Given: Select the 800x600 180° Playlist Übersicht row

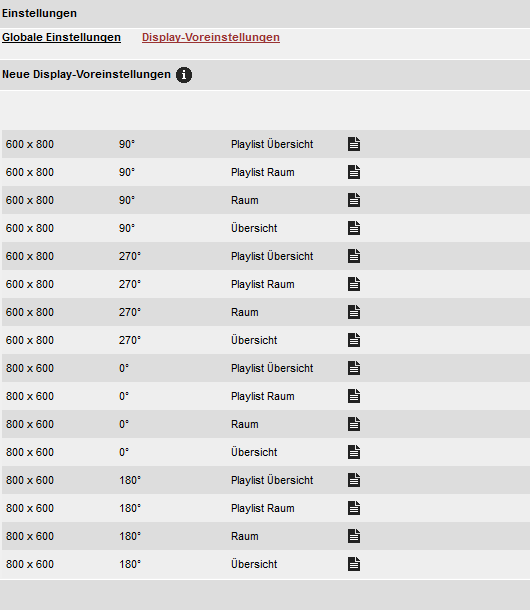Looking at the screenshot, I should click(x=266, y=480).
